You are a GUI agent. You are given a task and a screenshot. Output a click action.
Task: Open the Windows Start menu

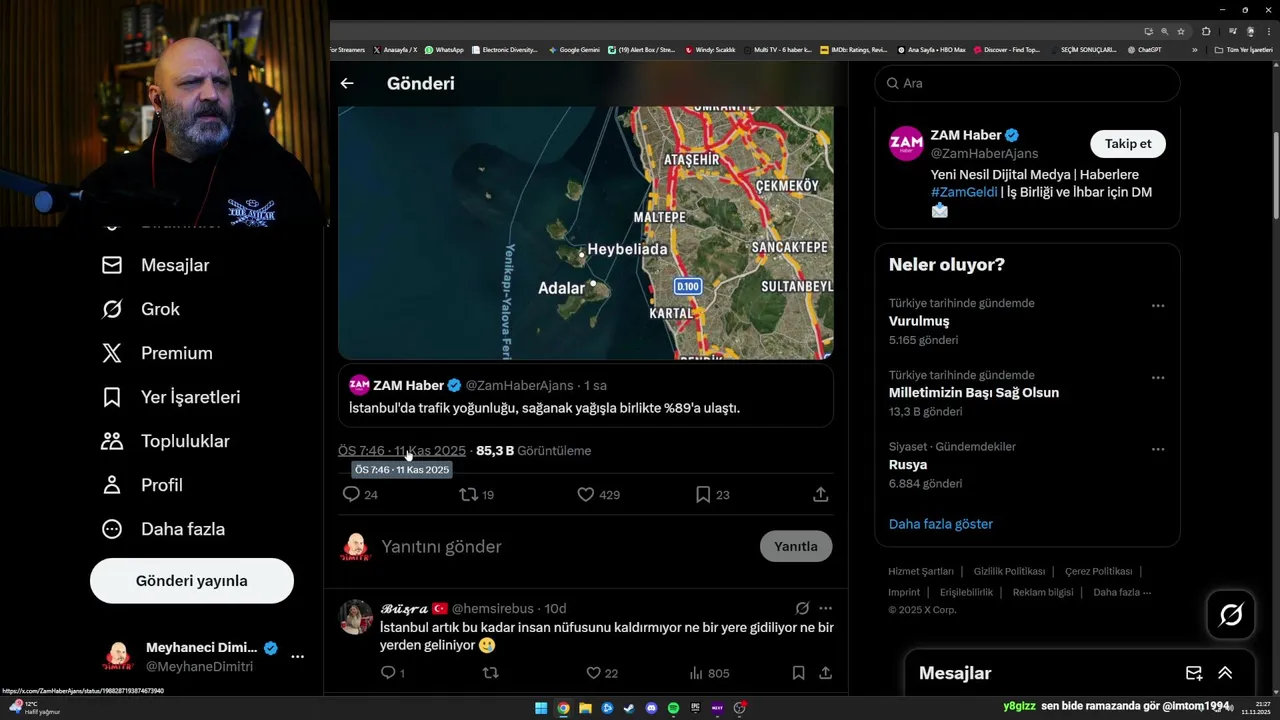[x=541, y=708]
